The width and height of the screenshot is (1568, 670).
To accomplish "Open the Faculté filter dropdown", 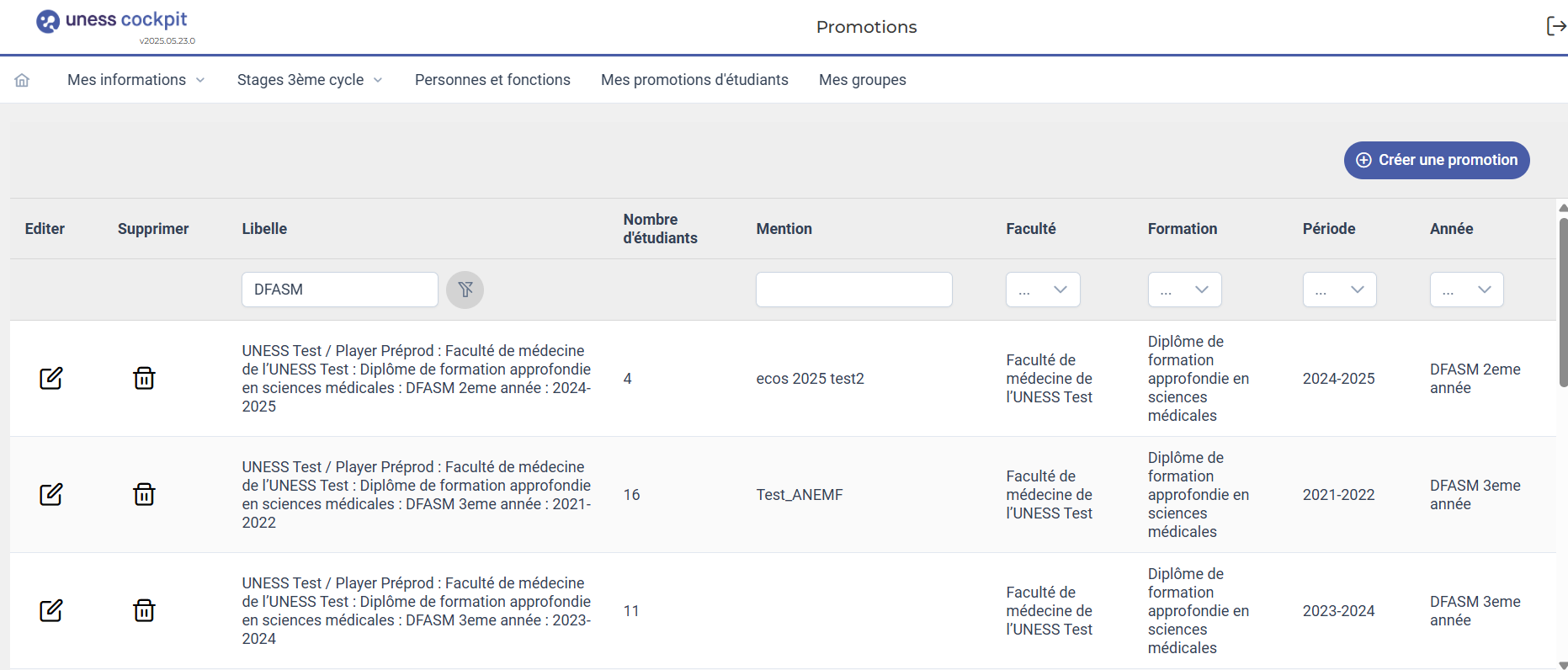I will 1043,290.
